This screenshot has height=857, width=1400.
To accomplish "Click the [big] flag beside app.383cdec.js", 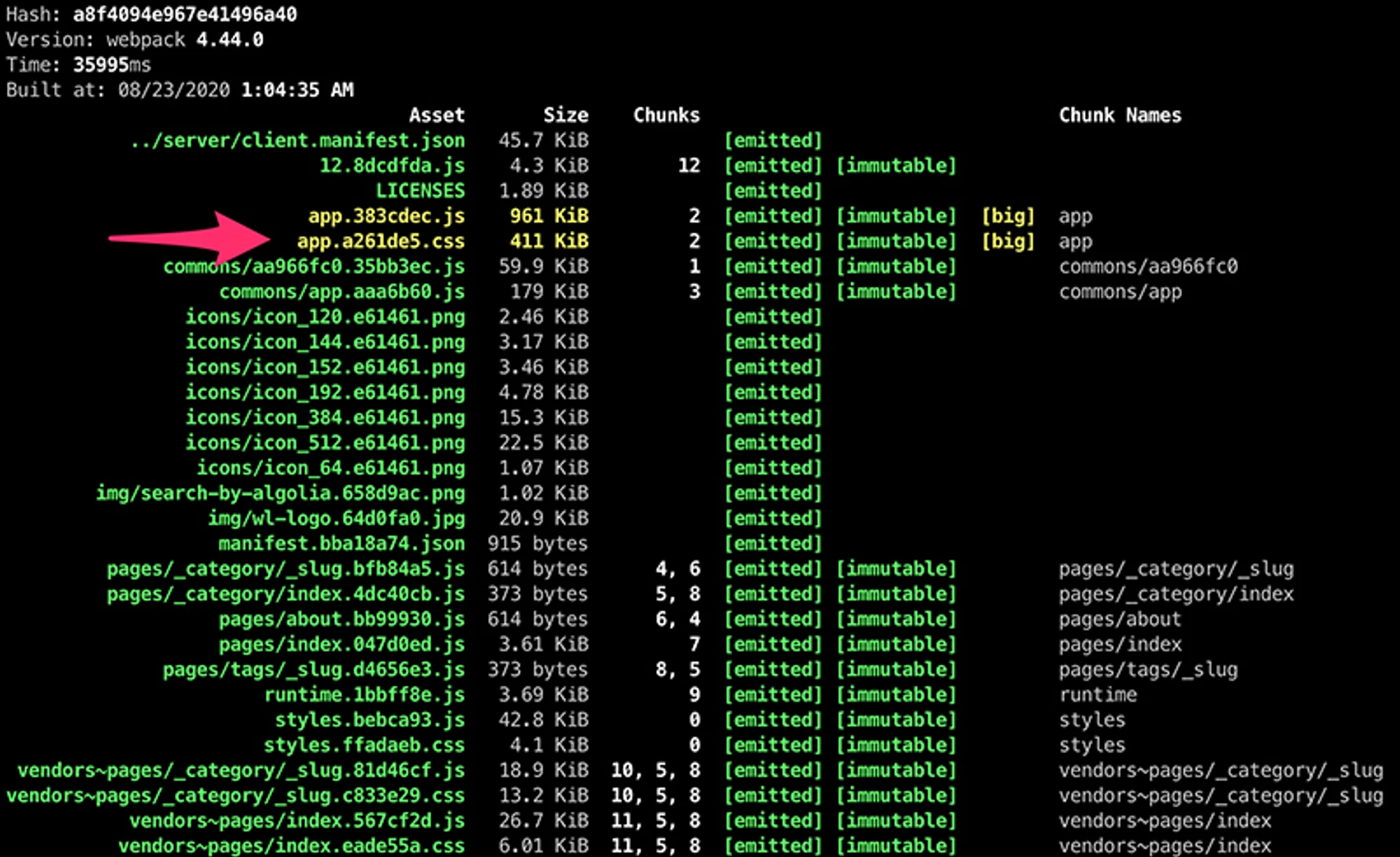I will coord(1008,216).
